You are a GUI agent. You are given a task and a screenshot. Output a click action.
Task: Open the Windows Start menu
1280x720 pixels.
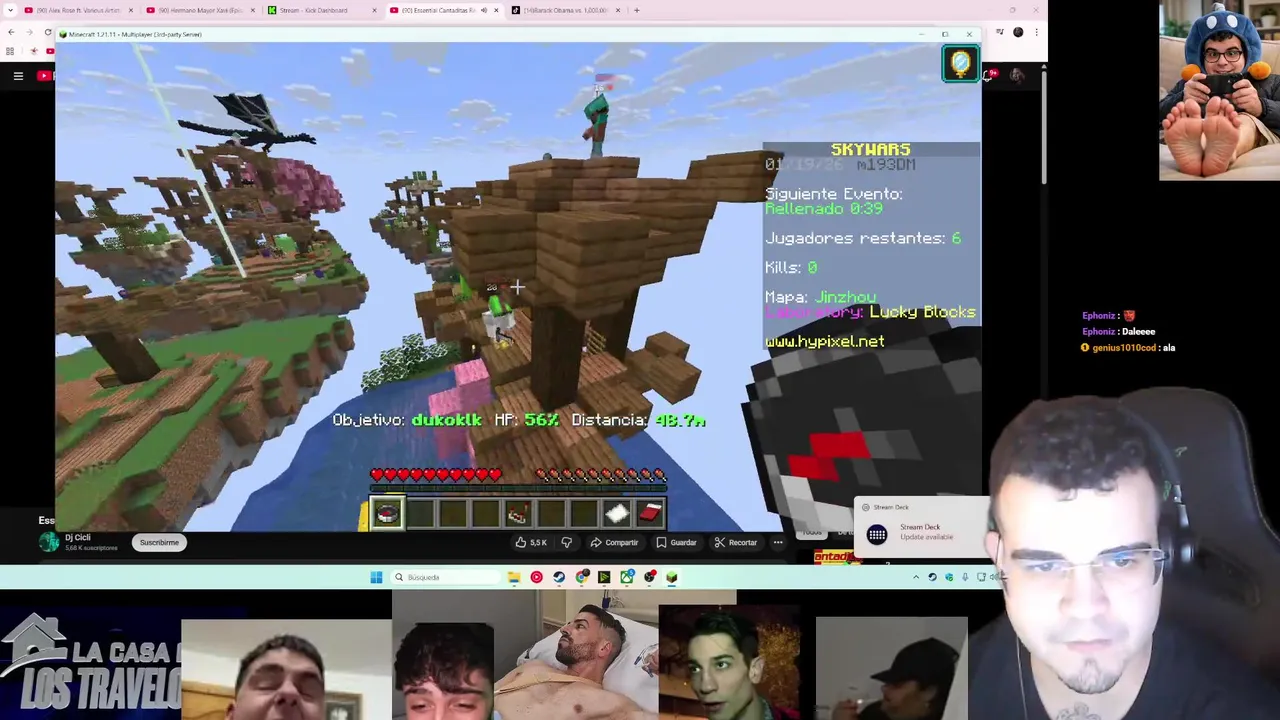[376, 577]
